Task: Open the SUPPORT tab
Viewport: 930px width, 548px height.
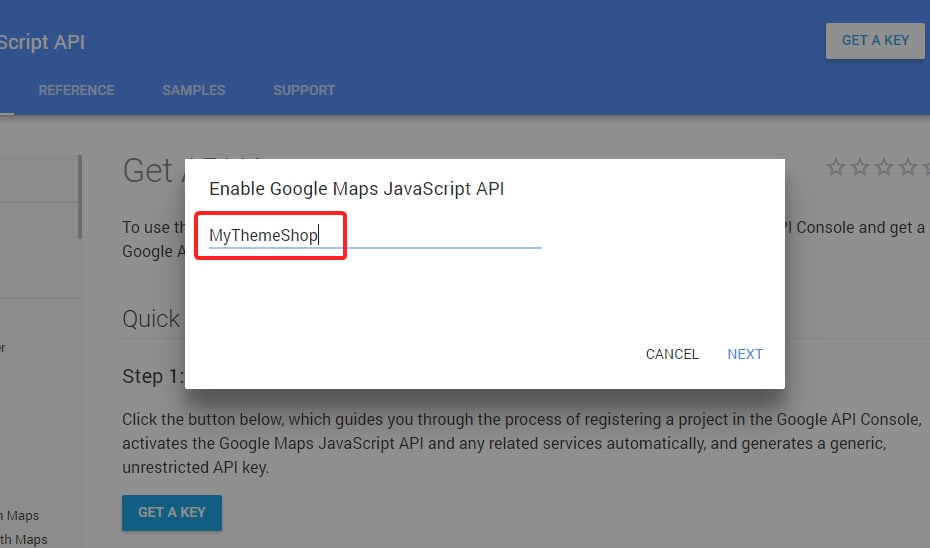Action: [304, 90]
